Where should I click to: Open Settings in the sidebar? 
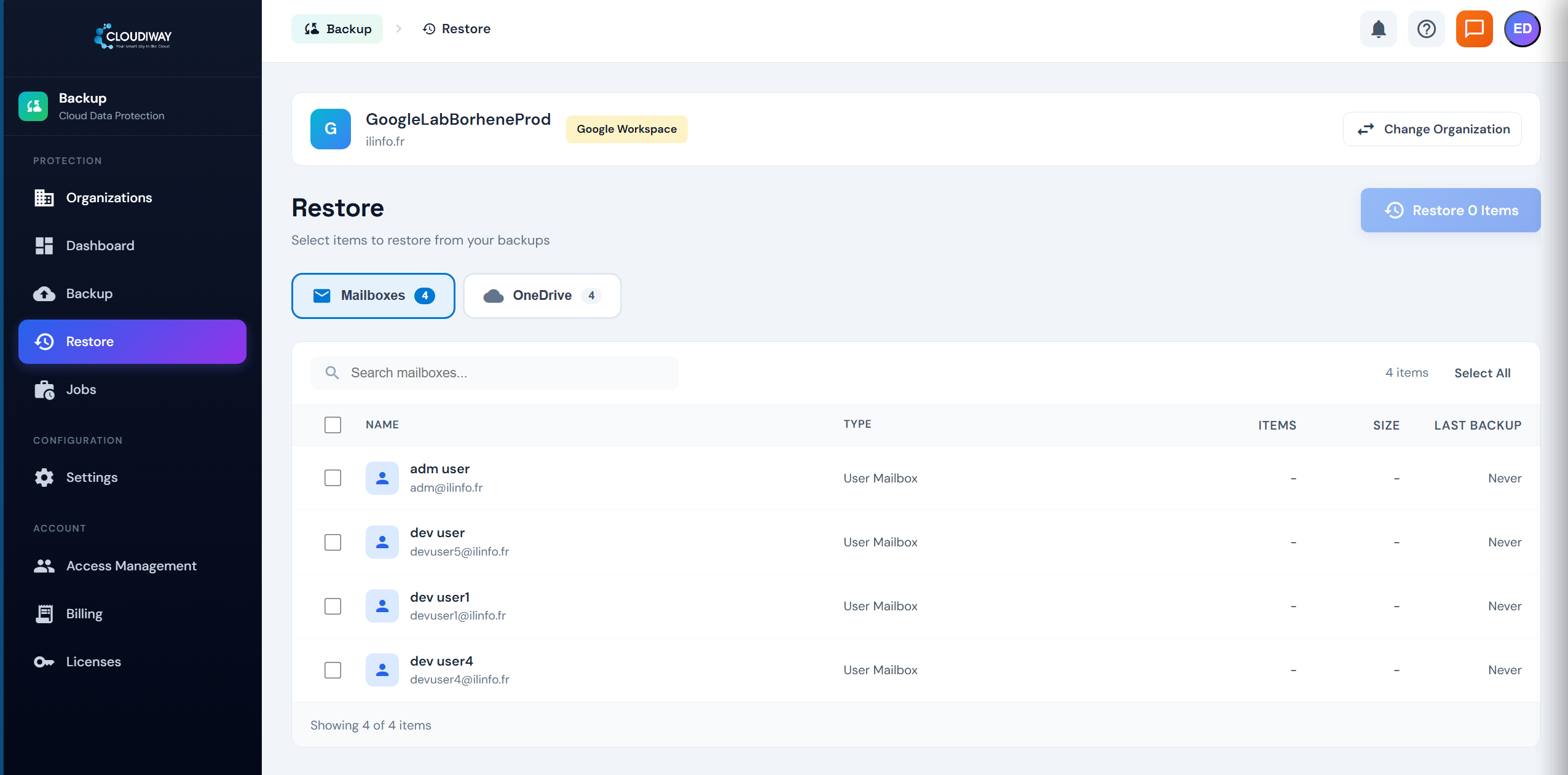tap(132, 478)
